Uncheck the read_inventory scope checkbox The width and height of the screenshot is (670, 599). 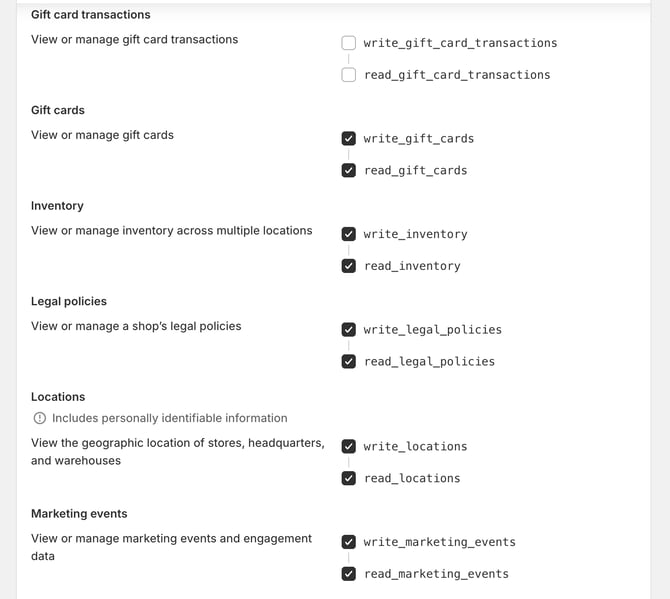348,266
